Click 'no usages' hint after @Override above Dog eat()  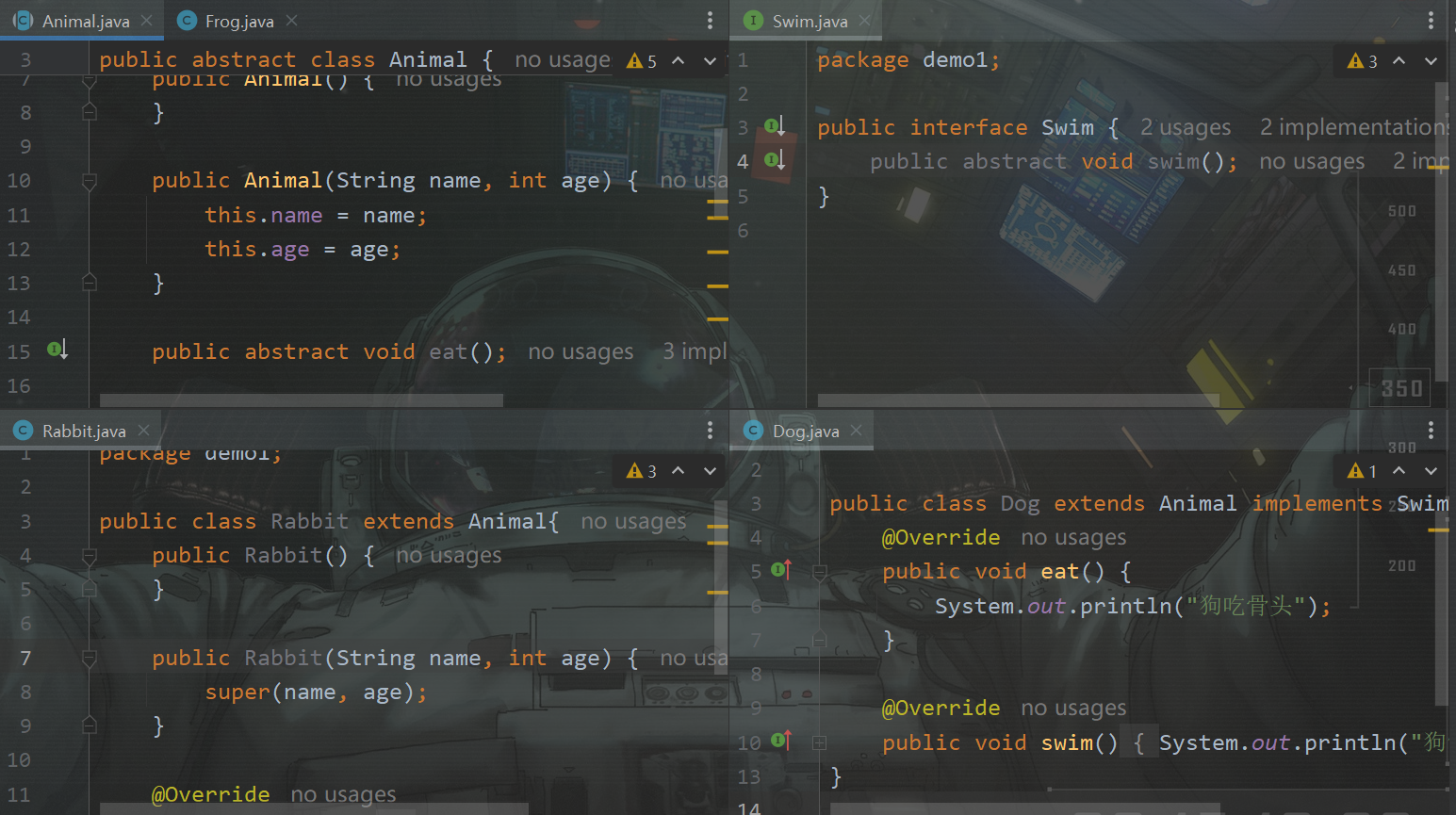(x=1073, y=537)
